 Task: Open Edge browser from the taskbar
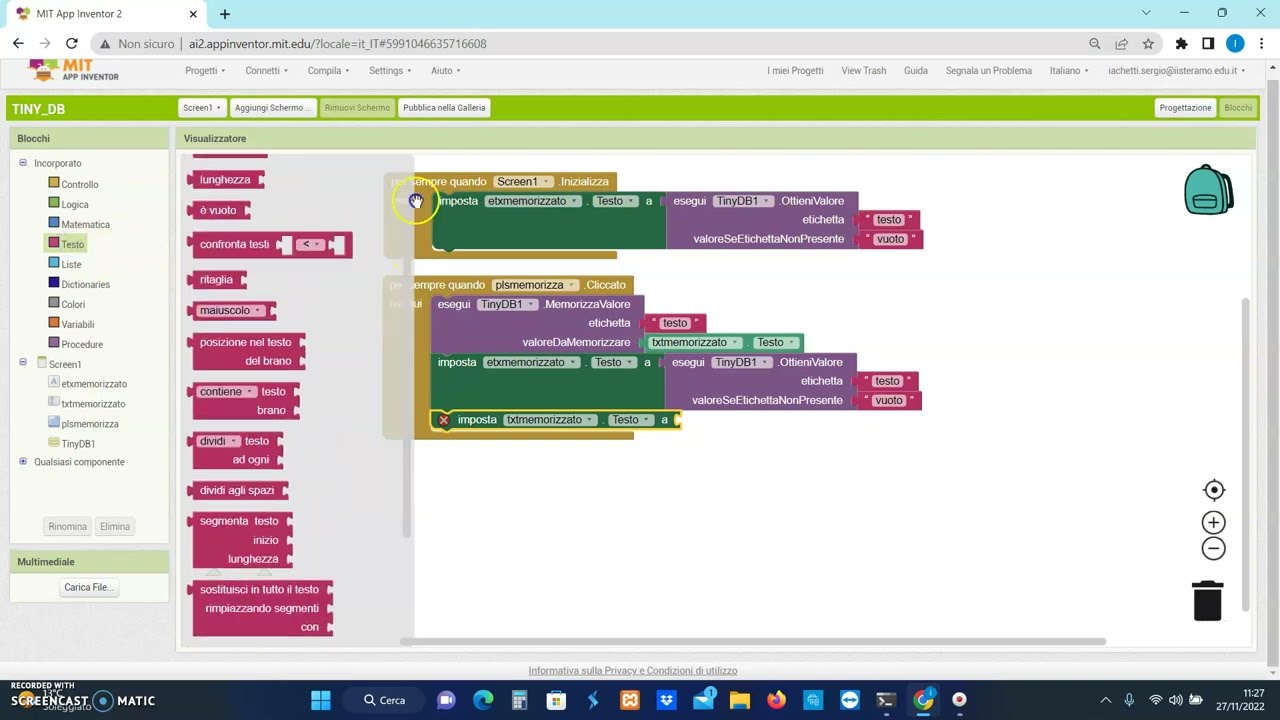pyautogui.click(x=483, y=700)
